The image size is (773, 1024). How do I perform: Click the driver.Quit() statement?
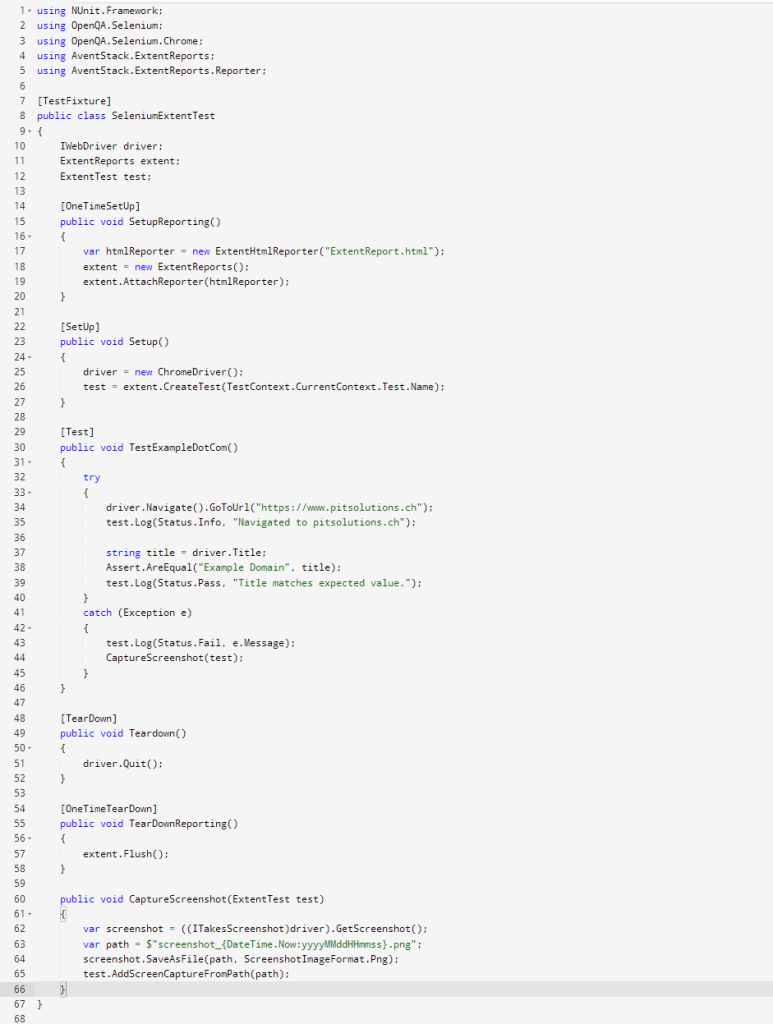(122, 763)
